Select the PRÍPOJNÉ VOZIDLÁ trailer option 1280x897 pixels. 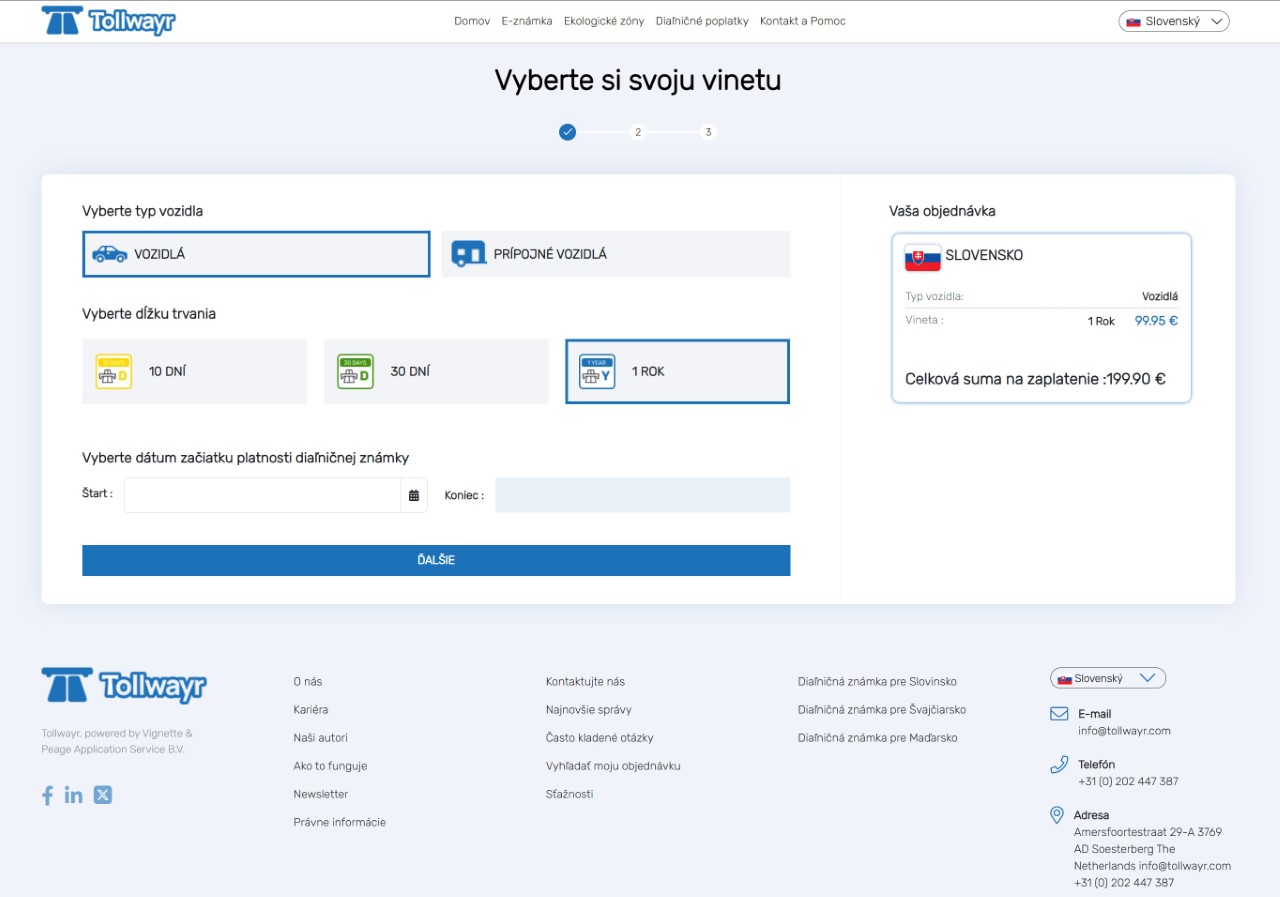pyautogui.click(x=616, y=254)
